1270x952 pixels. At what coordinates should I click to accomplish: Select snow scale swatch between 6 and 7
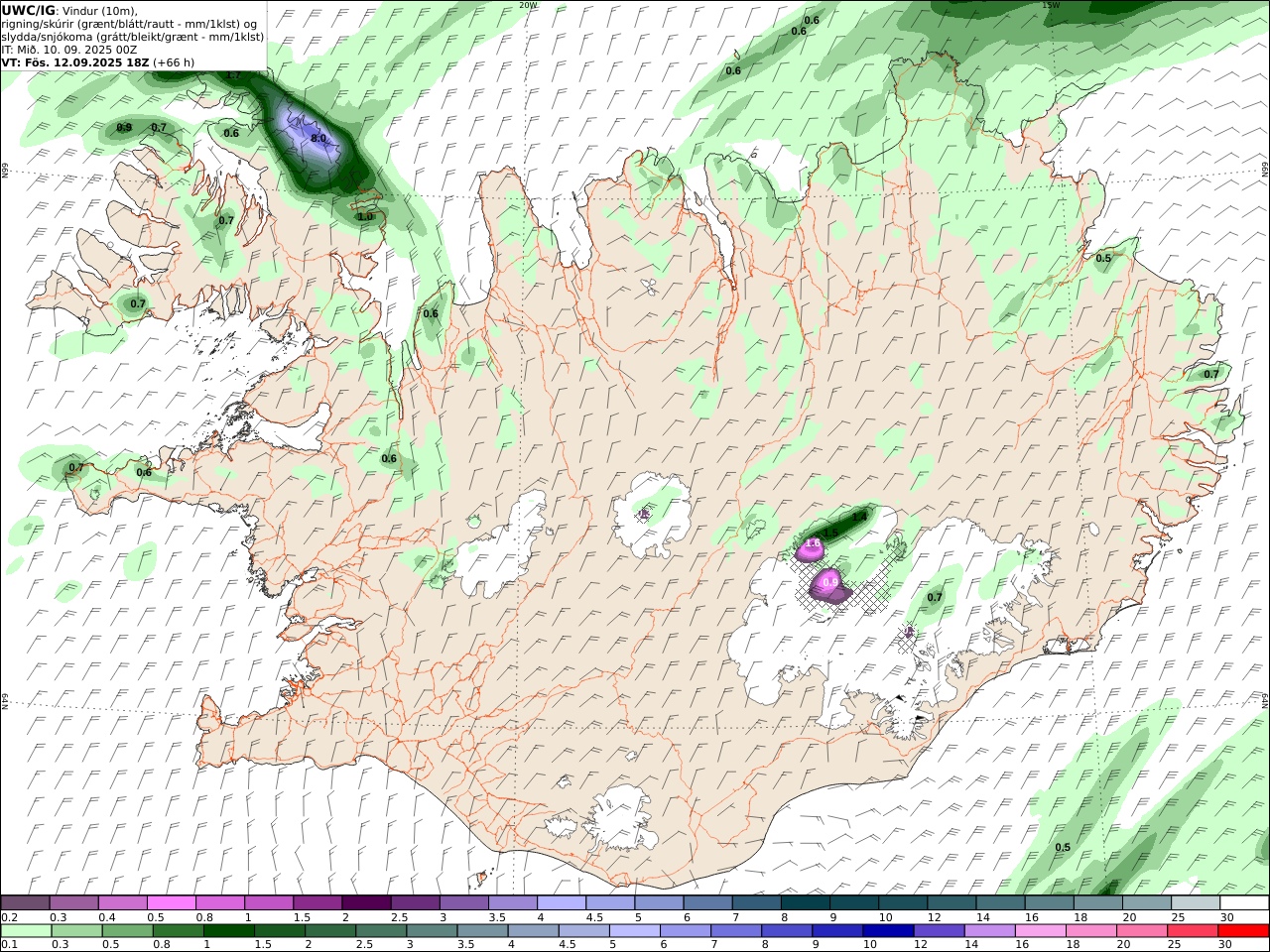[x=707, y=902]
